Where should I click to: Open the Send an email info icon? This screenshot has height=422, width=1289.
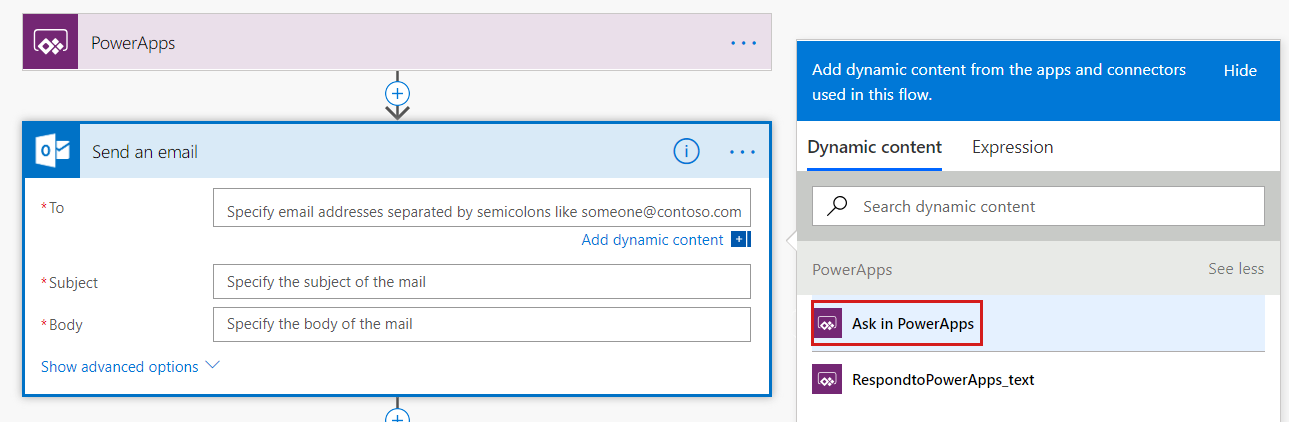click(686, 151)
